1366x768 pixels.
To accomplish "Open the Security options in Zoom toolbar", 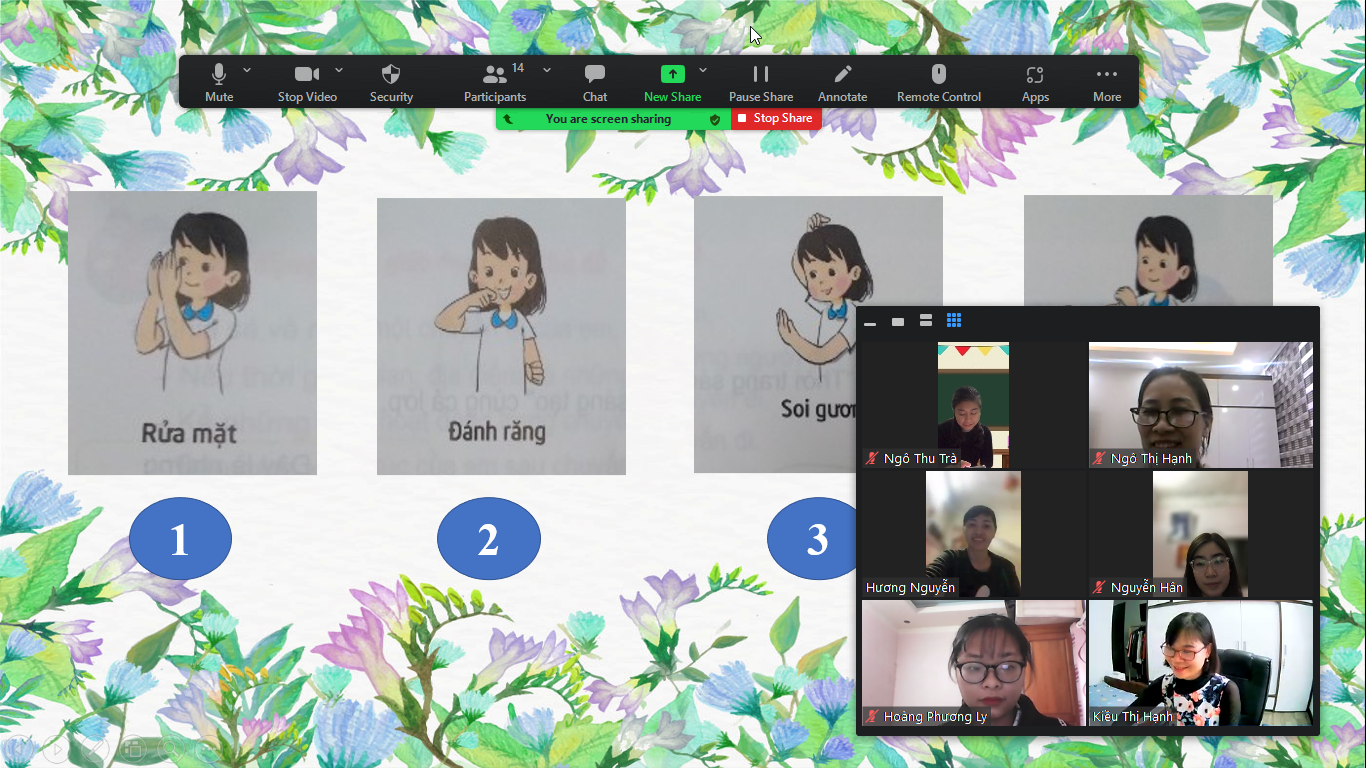I will pos(391,82).
